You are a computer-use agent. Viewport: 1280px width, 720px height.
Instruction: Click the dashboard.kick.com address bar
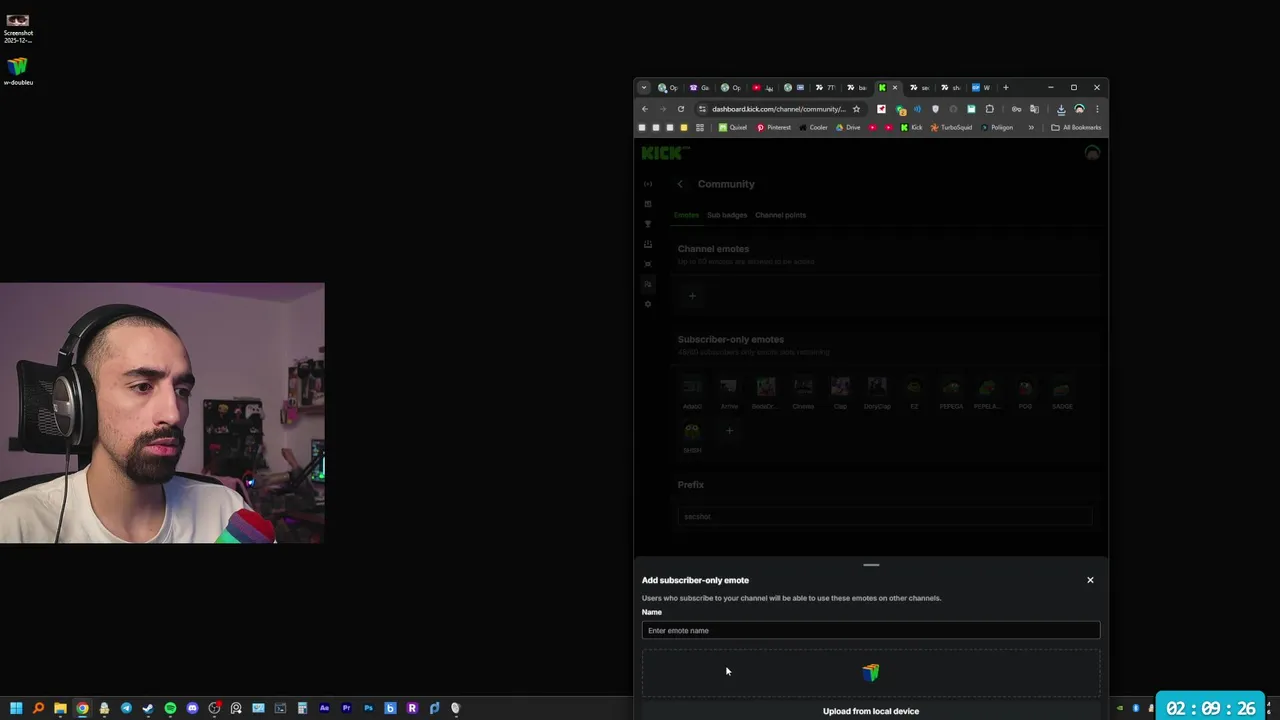pyautogui.click(x=778, y=109)
